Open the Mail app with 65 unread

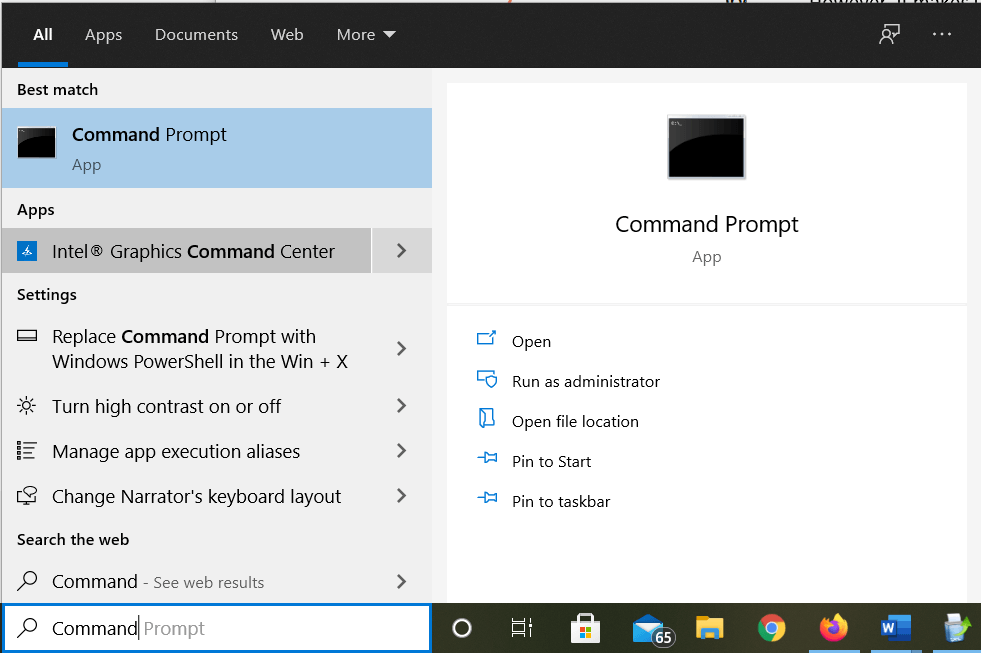point(648,628)
